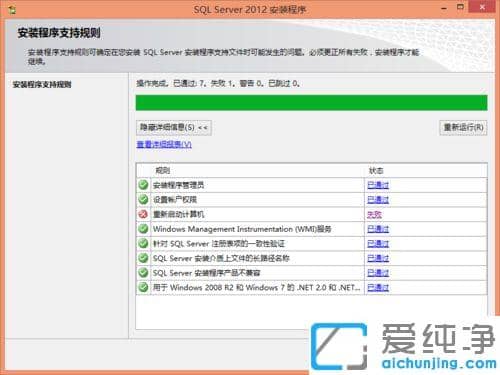Viewport: 500px width, 375px height.
Task: Open 已通过 link for Windows Management Instrumentation
Action: point(378,229)
